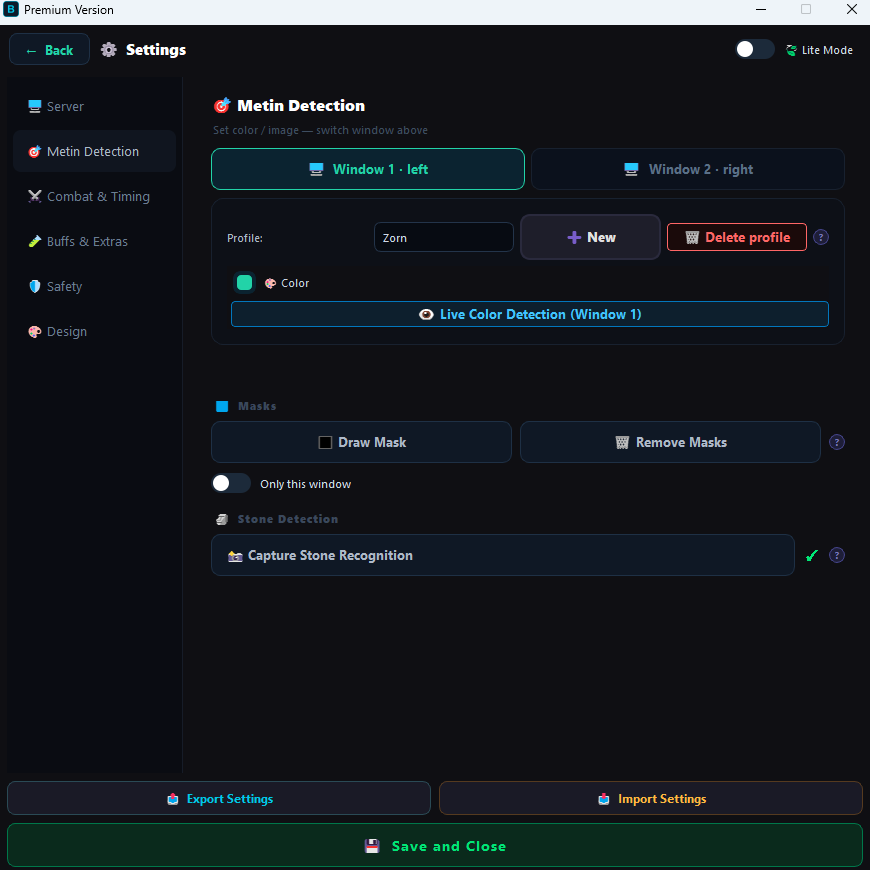Open the Safety settings section

94,286
